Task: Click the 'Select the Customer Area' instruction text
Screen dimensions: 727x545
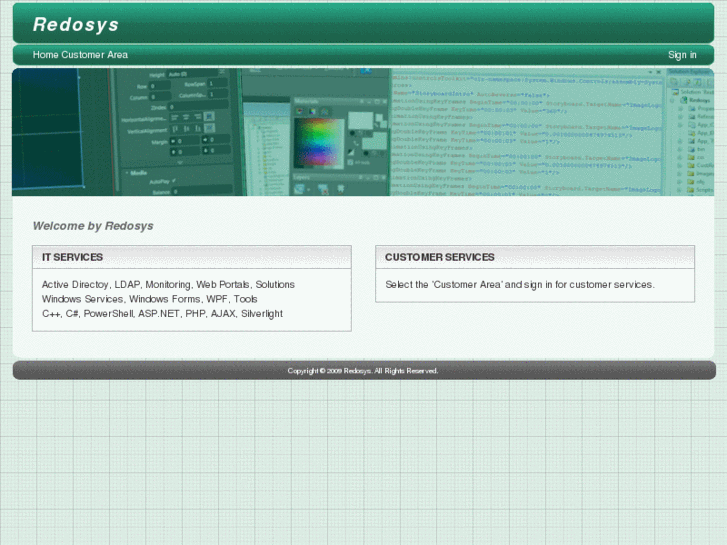Action: (519, 285)
